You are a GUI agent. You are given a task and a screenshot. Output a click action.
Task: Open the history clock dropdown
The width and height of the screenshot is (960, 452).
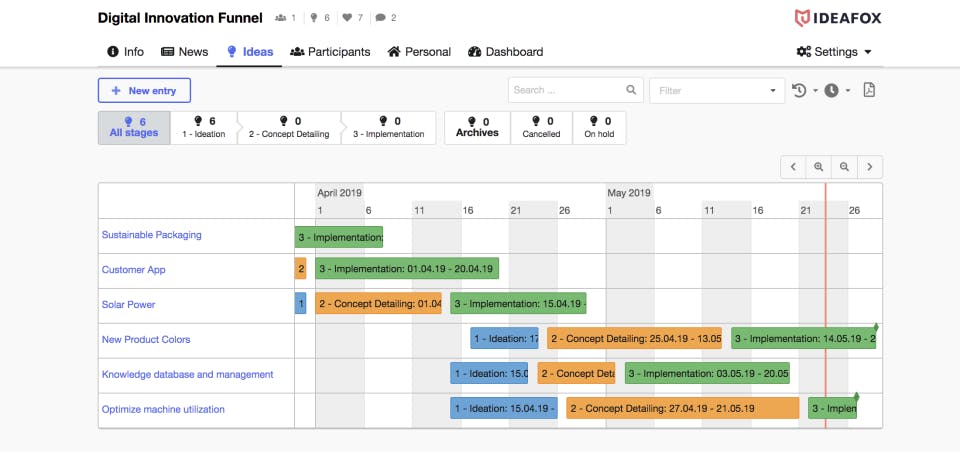pos(804,90)
